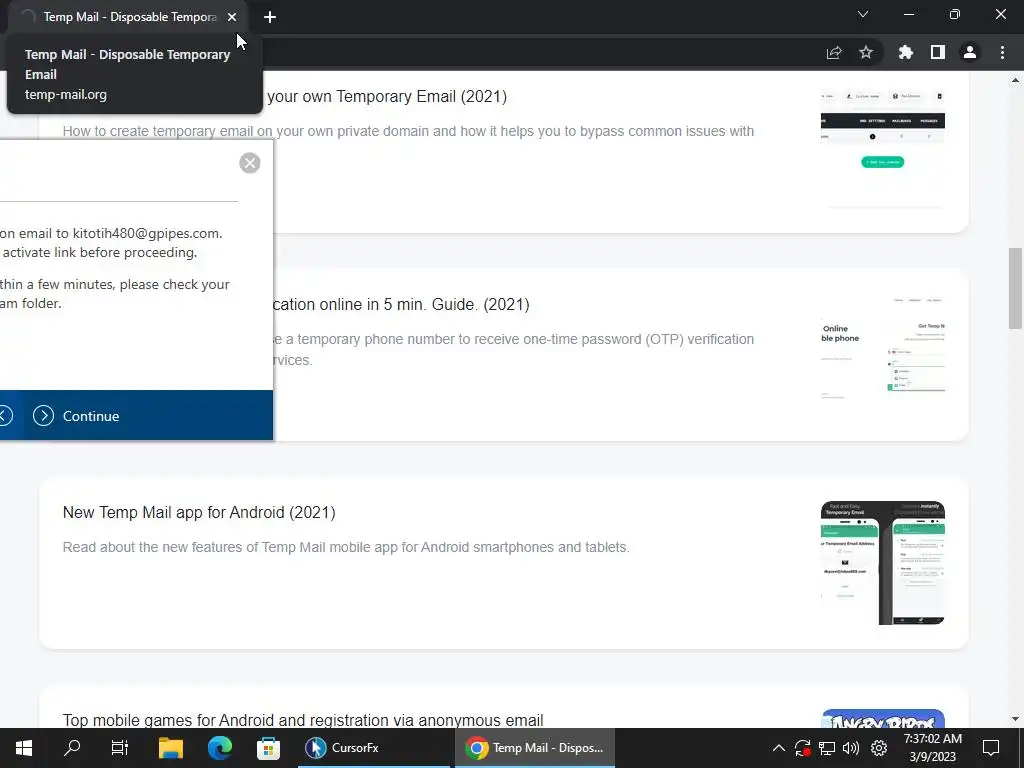Open the Windows Start menu

tap(24, 748)
